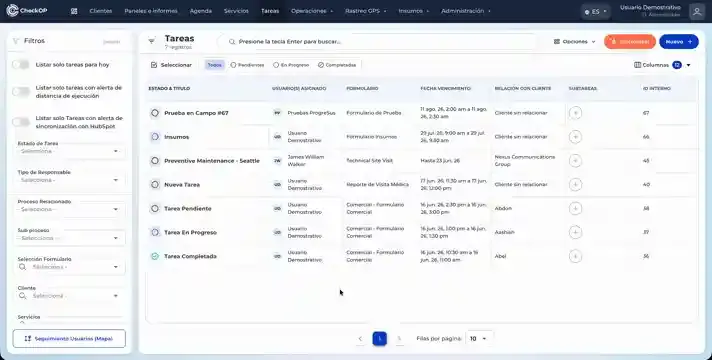712x360 pixels.
Task: Click the orange button next to Nuevo
Action: click(630, 42)
